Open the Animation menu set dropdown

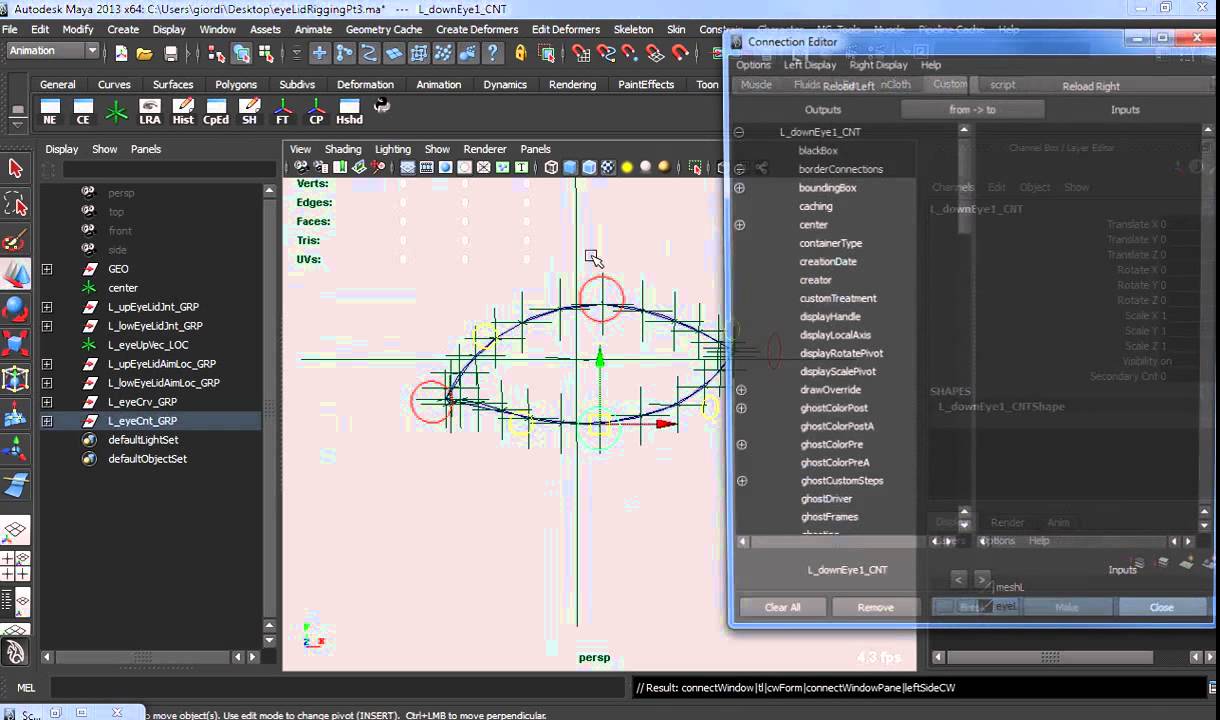pyautogui.click(x=52, y=51)
